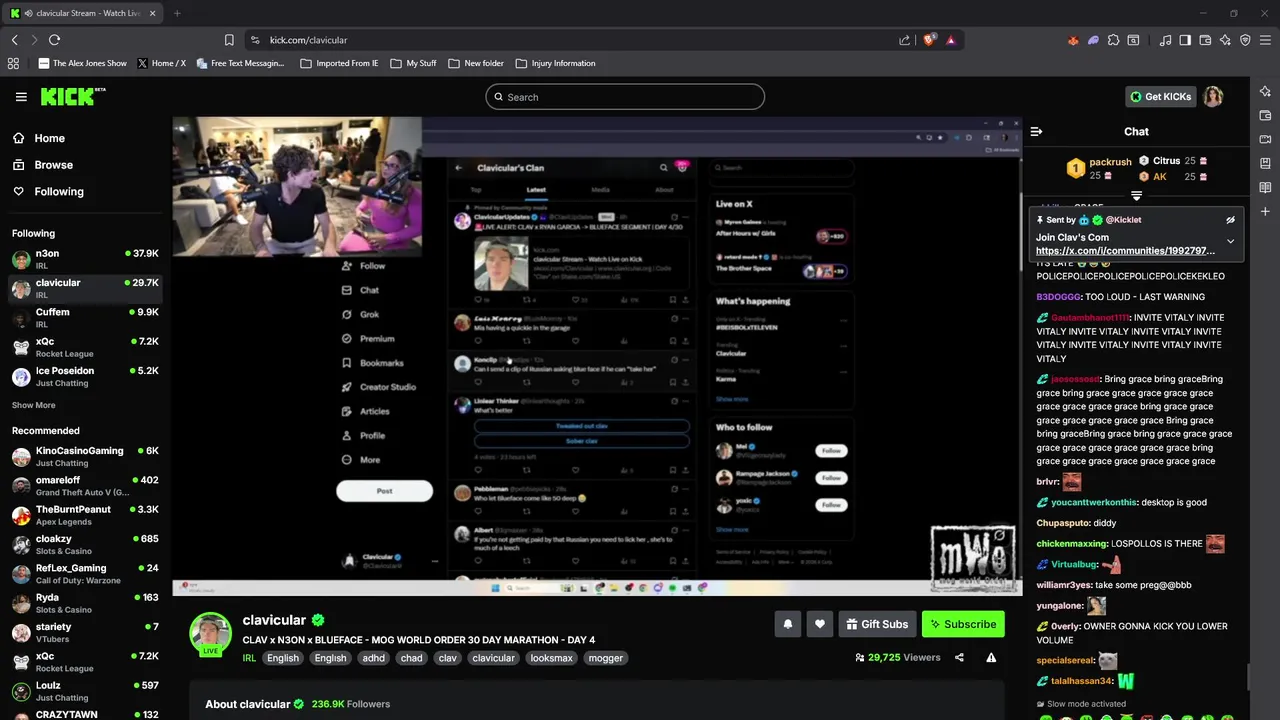Open TheBurntPeanut recommended channel

85,515
